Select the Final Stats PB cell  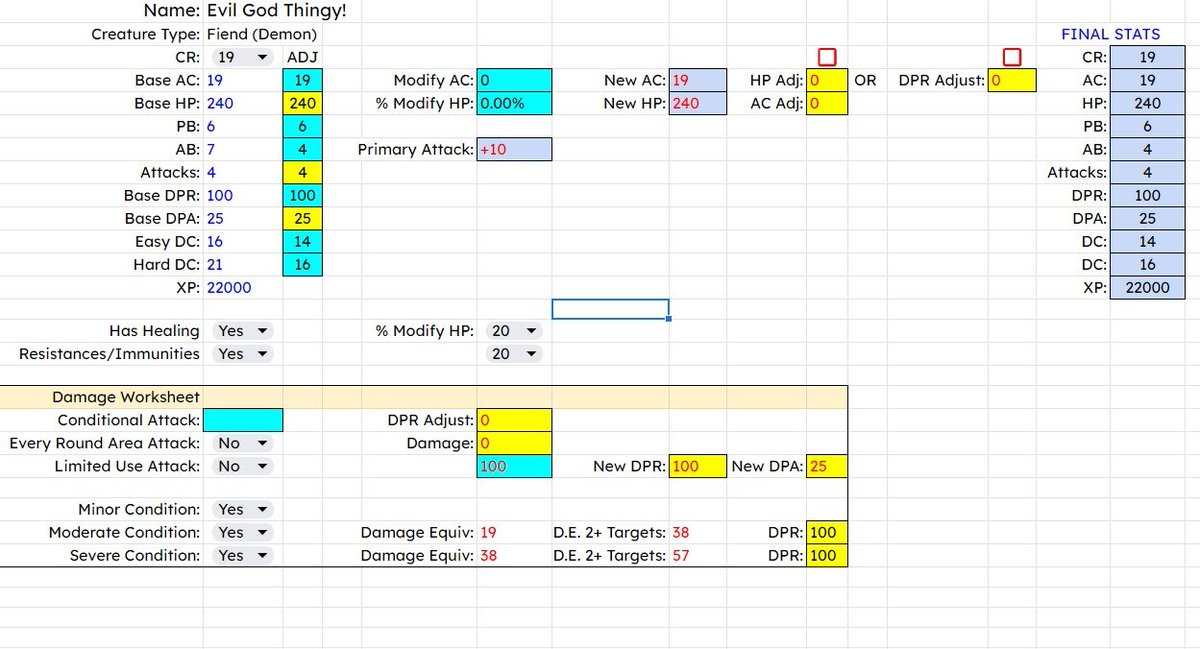click(x=1147, y=126)
